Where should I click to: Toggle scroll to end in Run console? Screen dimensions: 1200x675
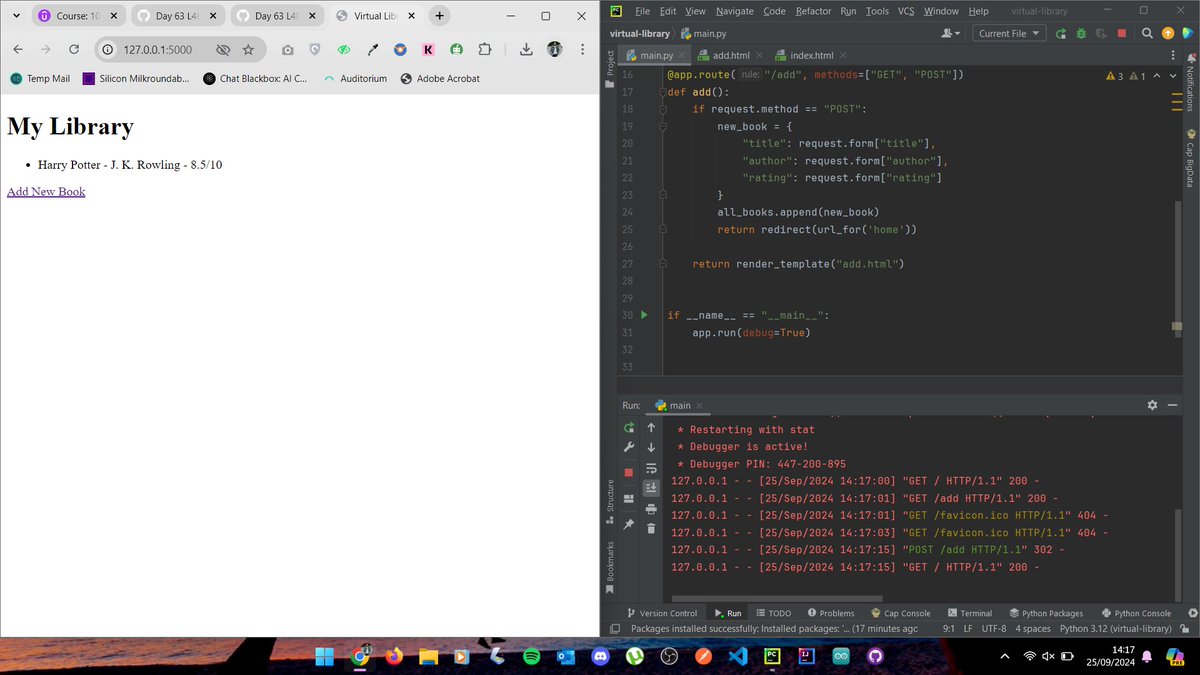(x=651, y=488)
